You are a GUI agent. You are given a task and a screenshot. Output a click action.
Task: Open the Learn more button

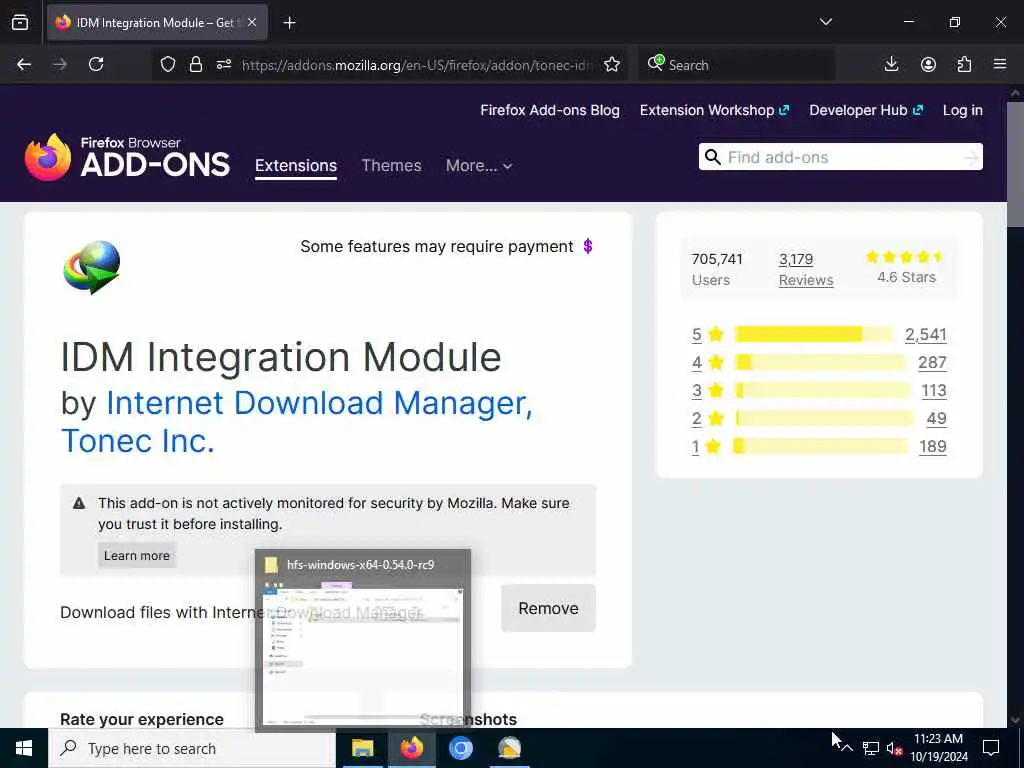coord(137,555)
